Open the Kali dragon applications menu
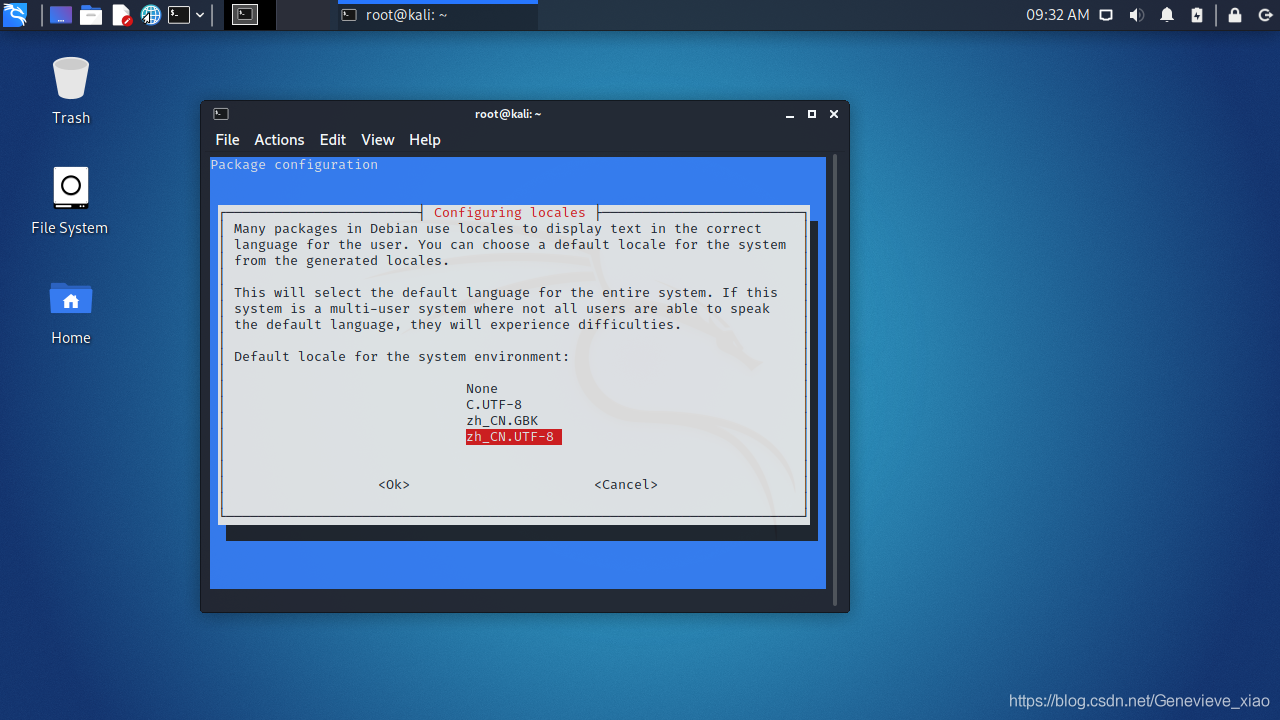Screen dimensions: 1280x720 [15, 15]
